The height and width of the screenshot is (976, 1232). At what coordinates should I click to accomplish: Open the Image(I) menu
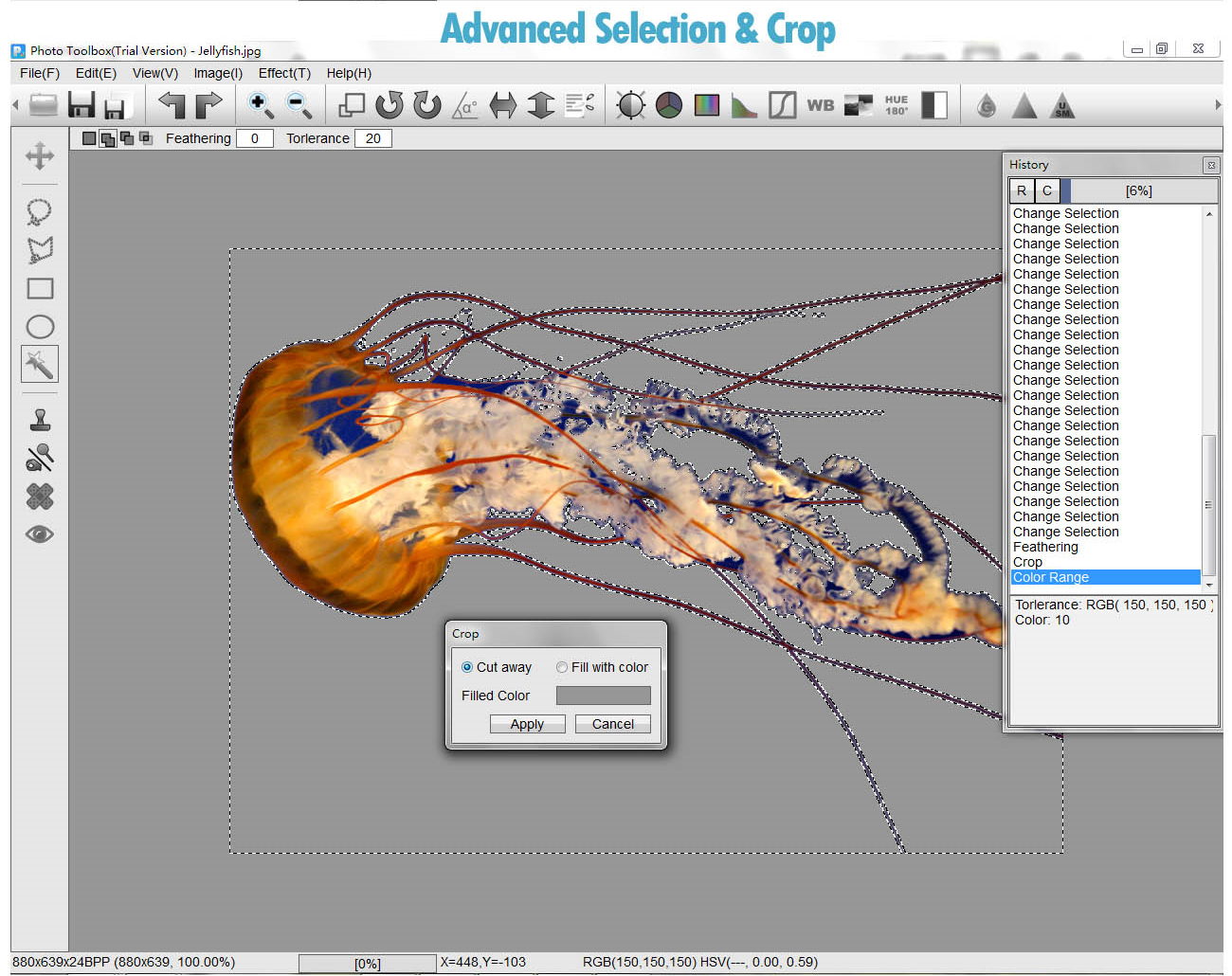pos(218,73)
